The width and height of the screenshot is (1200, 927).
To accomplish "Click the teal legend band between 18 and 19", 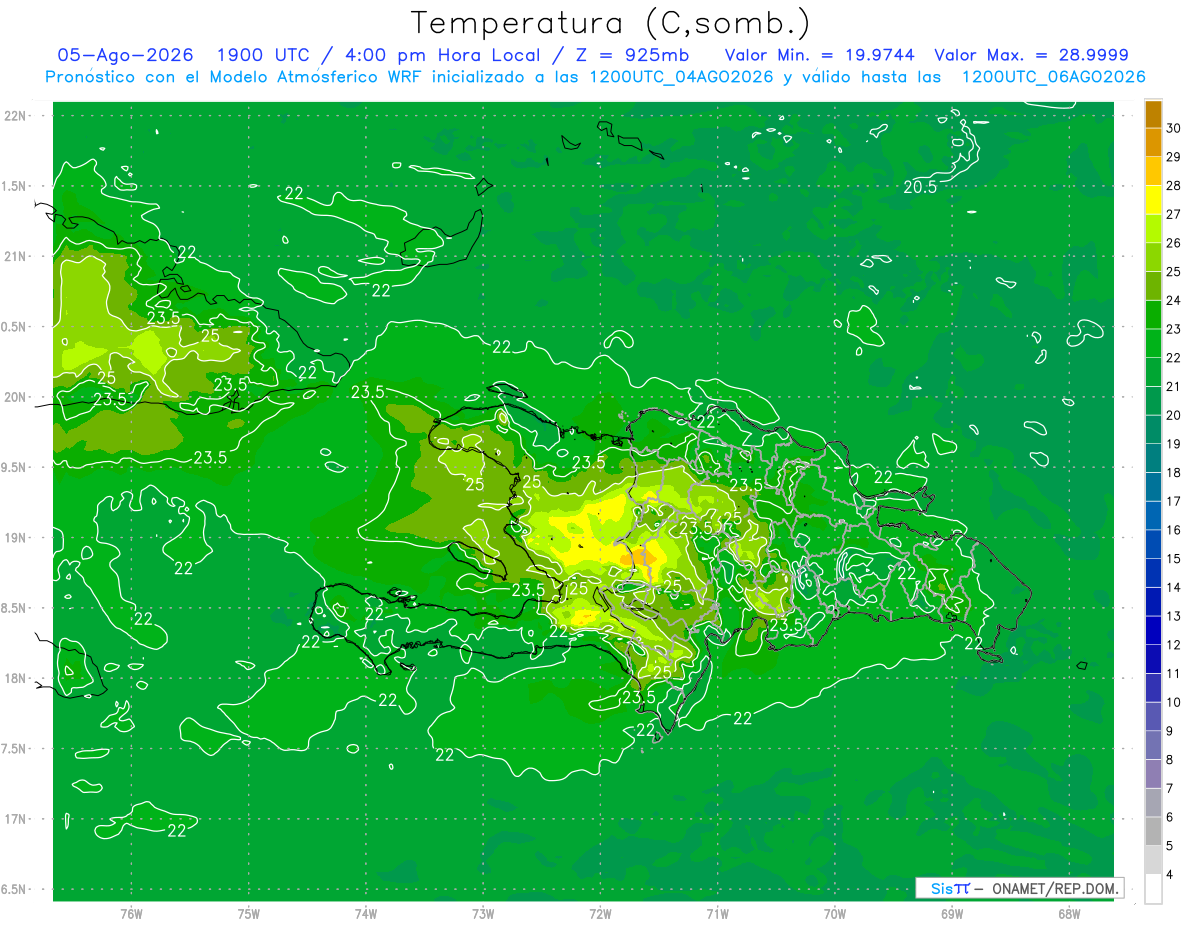I will pyautogui.click(x=1153, y=458).
